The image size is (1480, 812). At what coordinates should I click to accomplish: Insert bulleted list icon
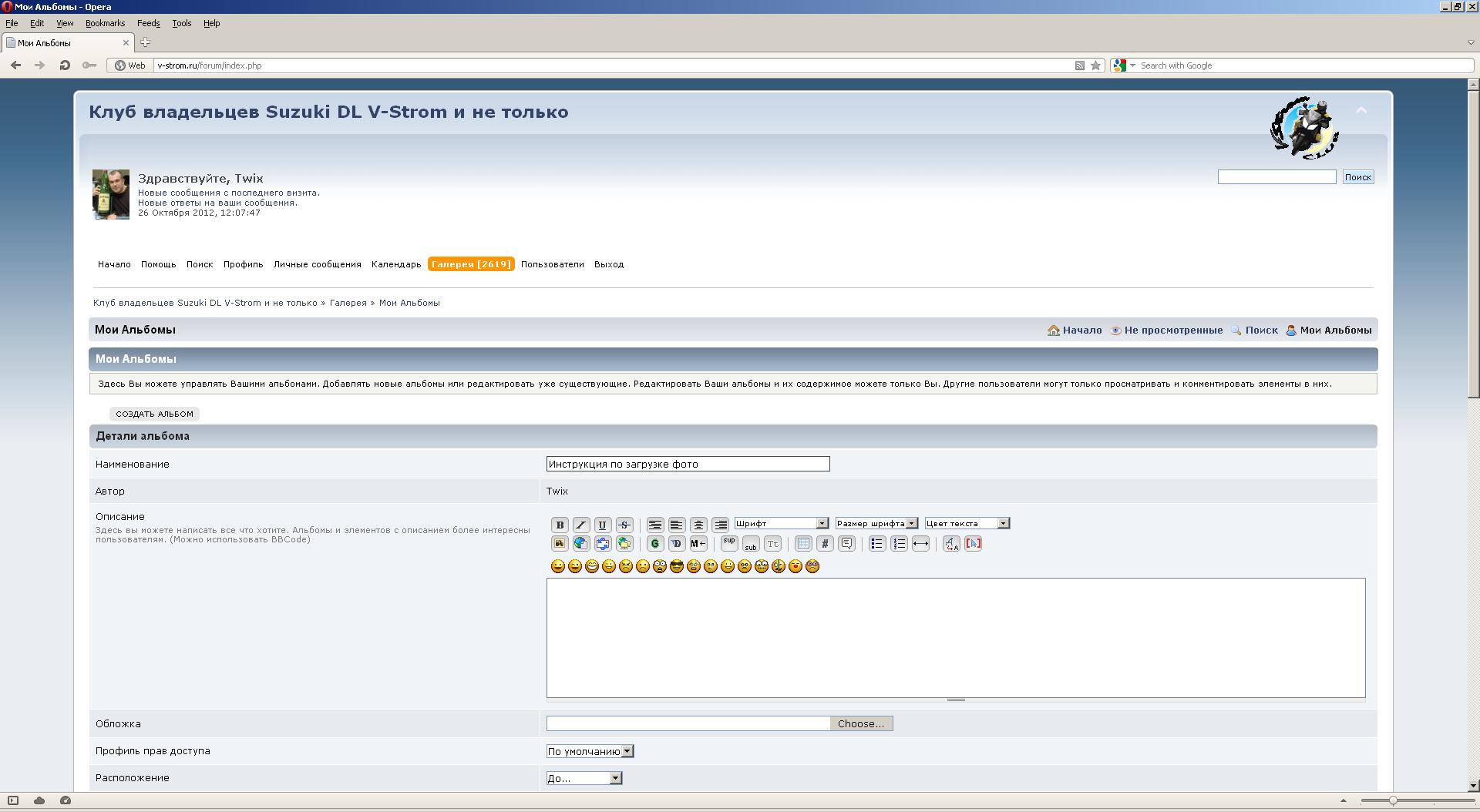(x=877, y=543)
